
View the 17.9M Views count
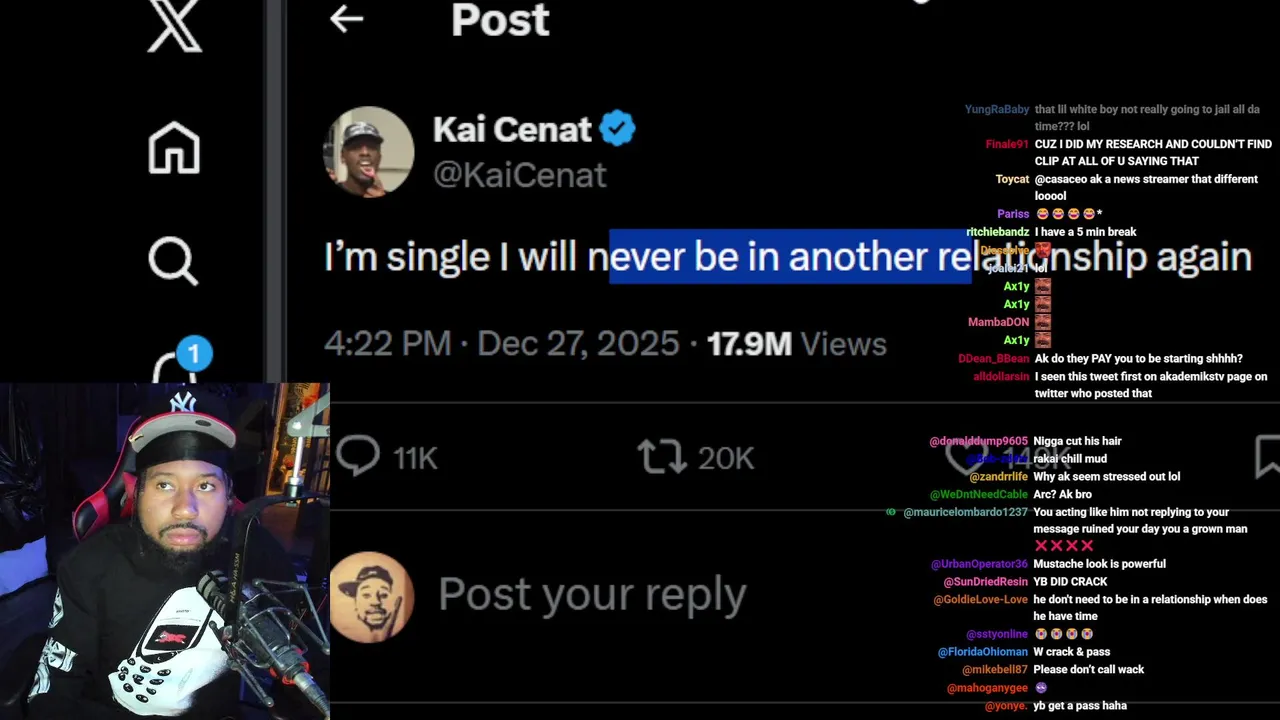[x=796, y=344]
